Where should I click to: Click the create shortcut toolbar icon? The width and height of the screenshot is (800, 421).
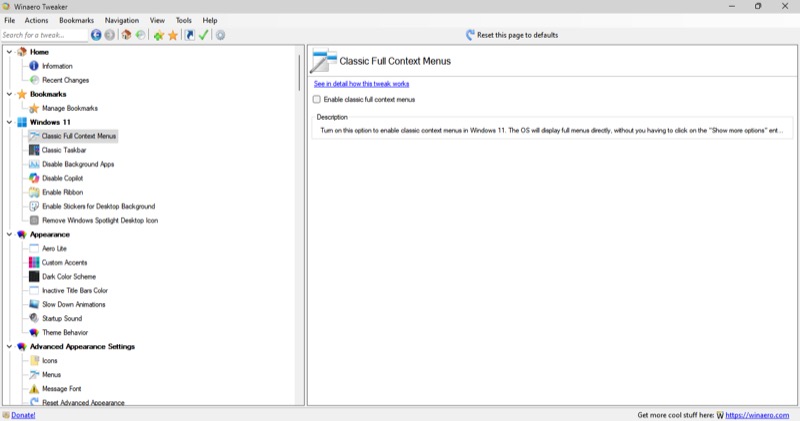[x=189, y=35]
